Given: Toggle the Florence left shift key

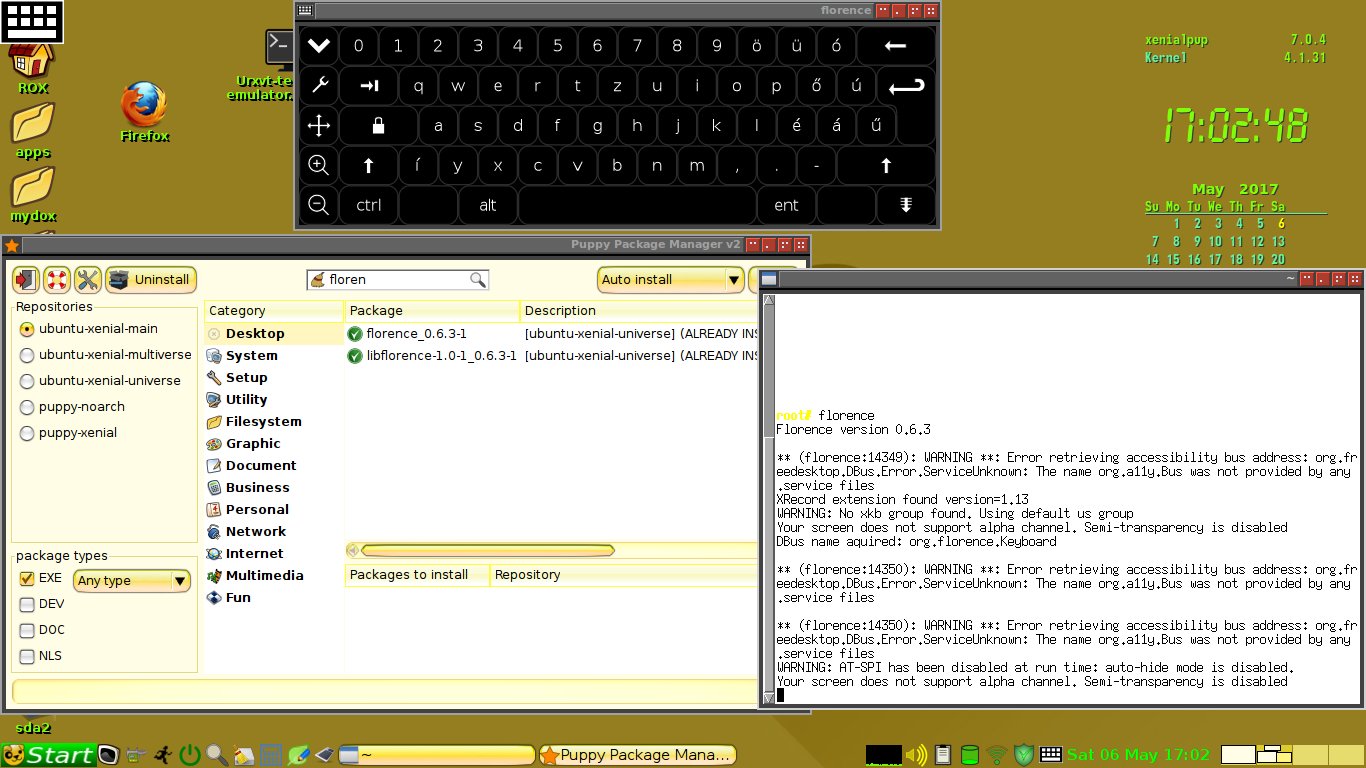Looking at the screenshot, I should tap(368, 166).
